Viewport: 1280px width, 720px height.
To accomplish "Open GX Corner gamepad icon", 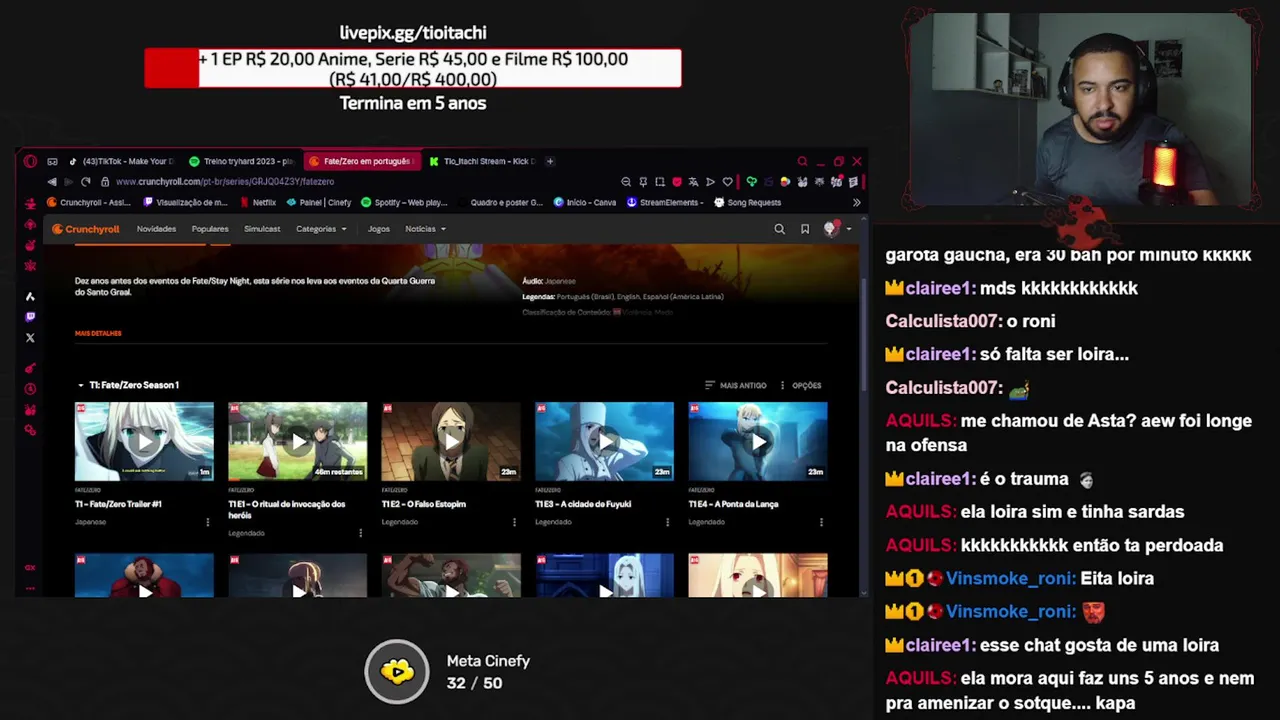I will tap(52, 161).
